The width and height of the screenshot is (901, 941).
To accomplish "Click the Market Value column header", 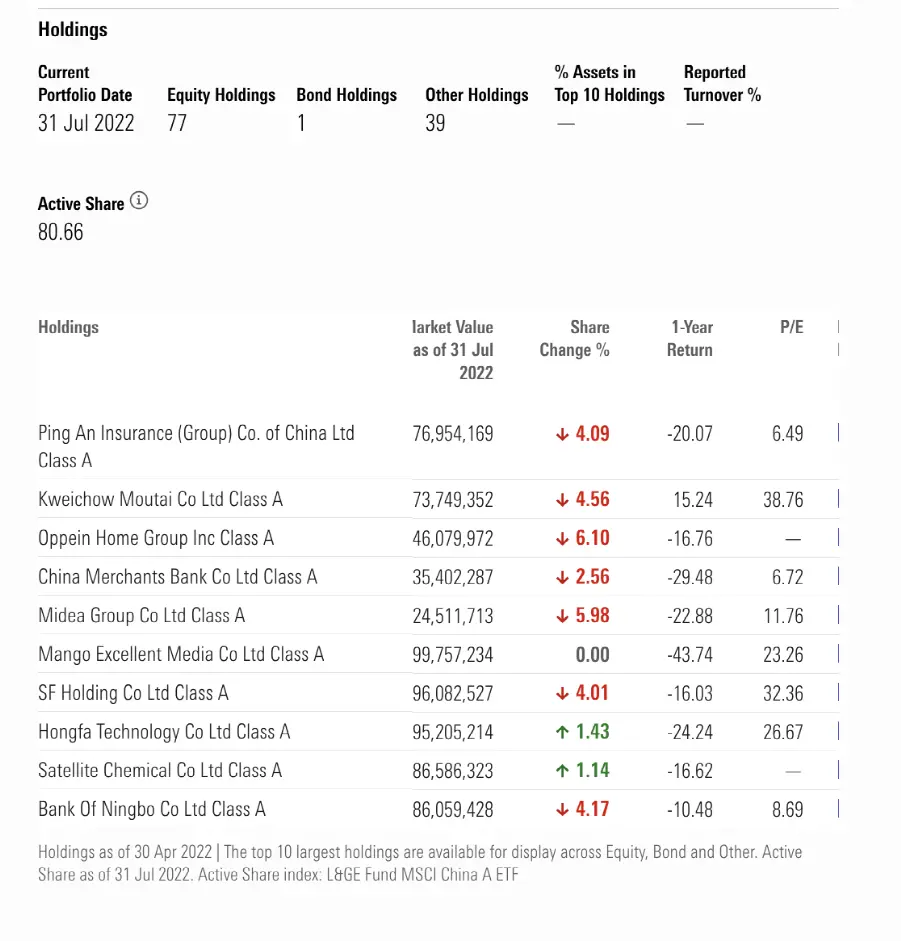I will click(453, 350).
